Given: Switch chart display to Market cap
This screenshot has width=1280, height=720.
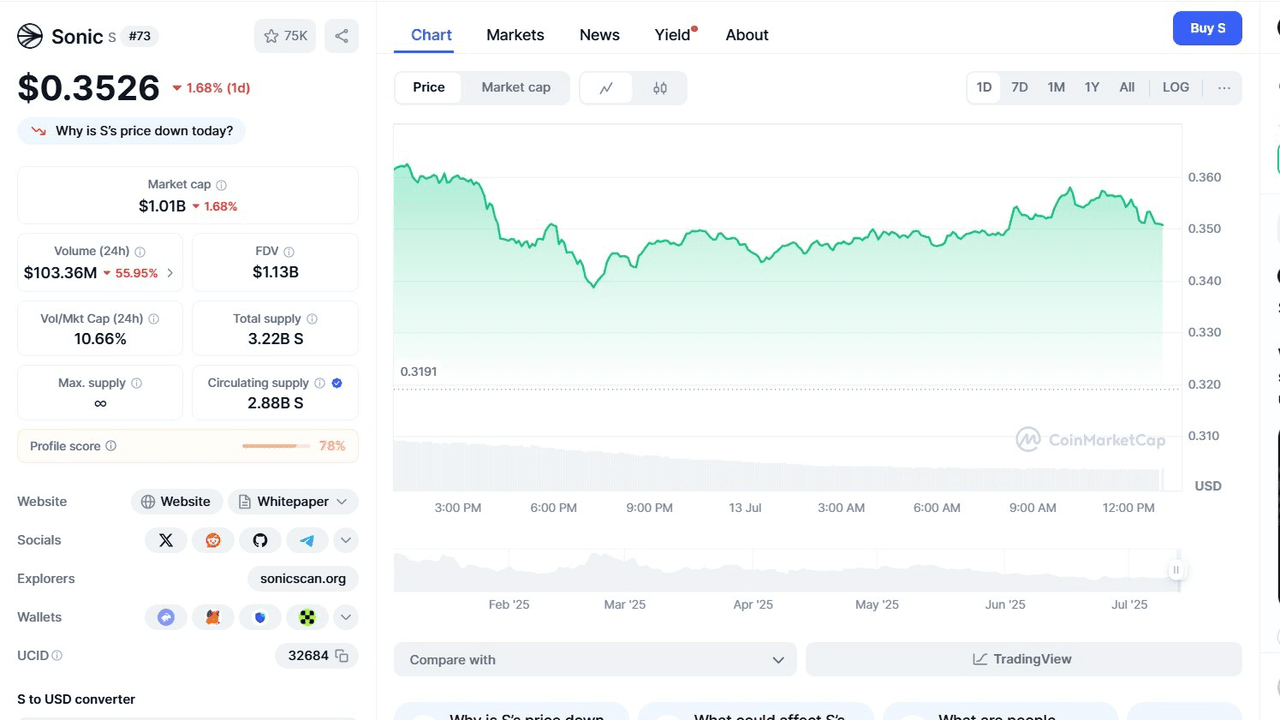Looking at the screenshot, I should [516, 88].
